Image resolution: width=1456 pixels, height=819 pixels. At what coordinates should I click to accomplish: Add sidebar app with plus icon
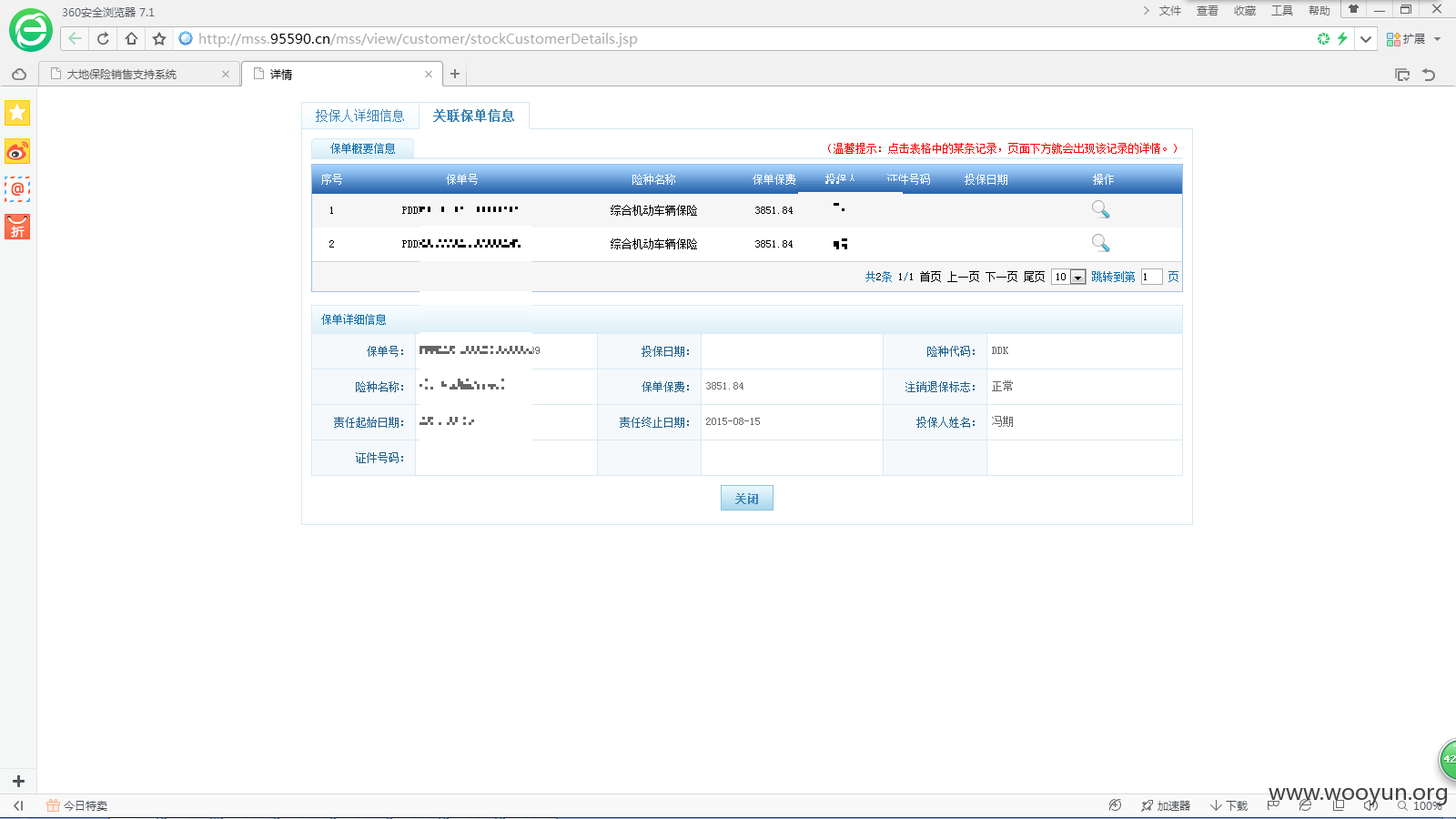point(18,781)
